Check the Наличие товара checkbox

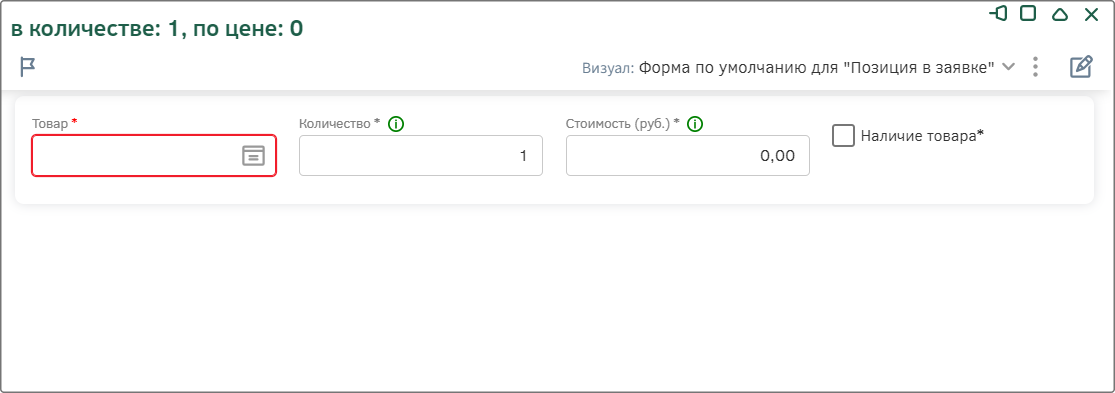click(x=843, y=136)
